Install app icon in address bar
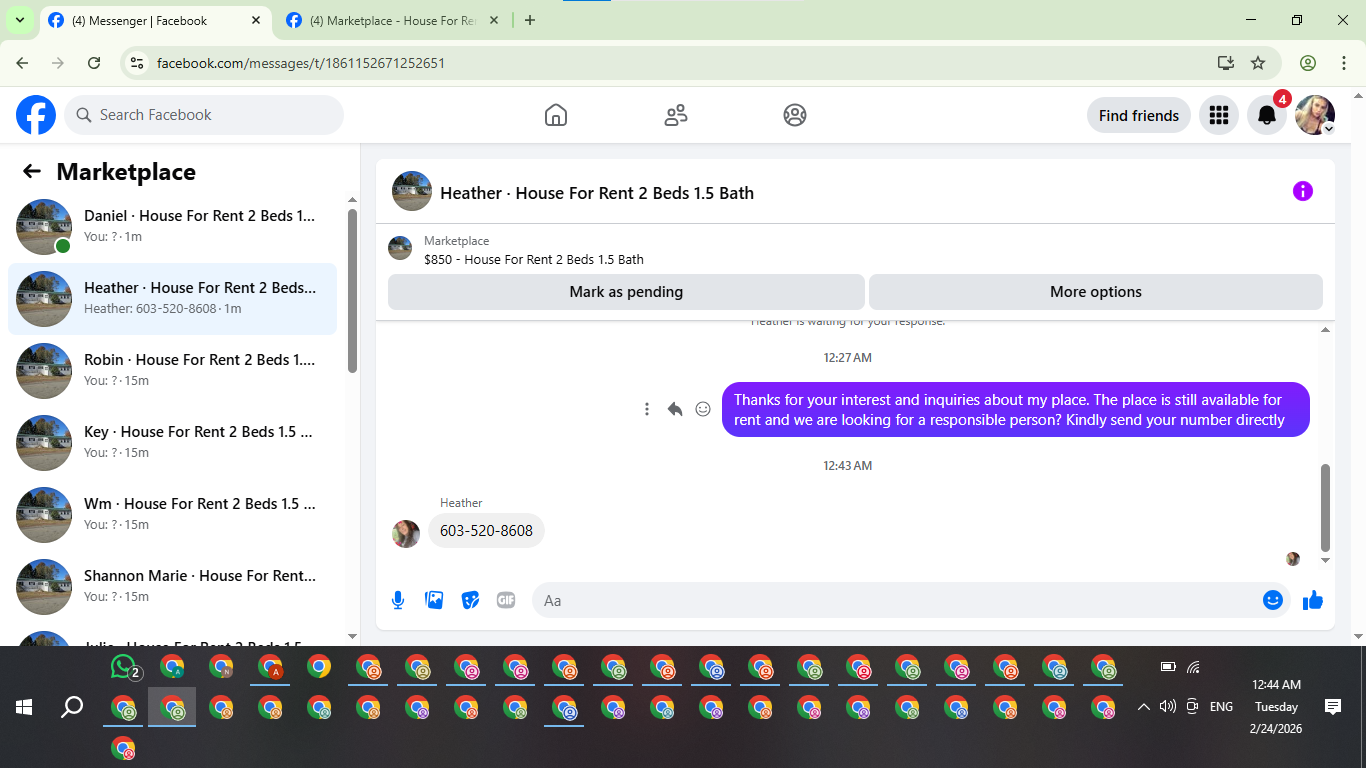This screenshot has width=1366, height=768. pyautogui.click(x=1226, y=63)
